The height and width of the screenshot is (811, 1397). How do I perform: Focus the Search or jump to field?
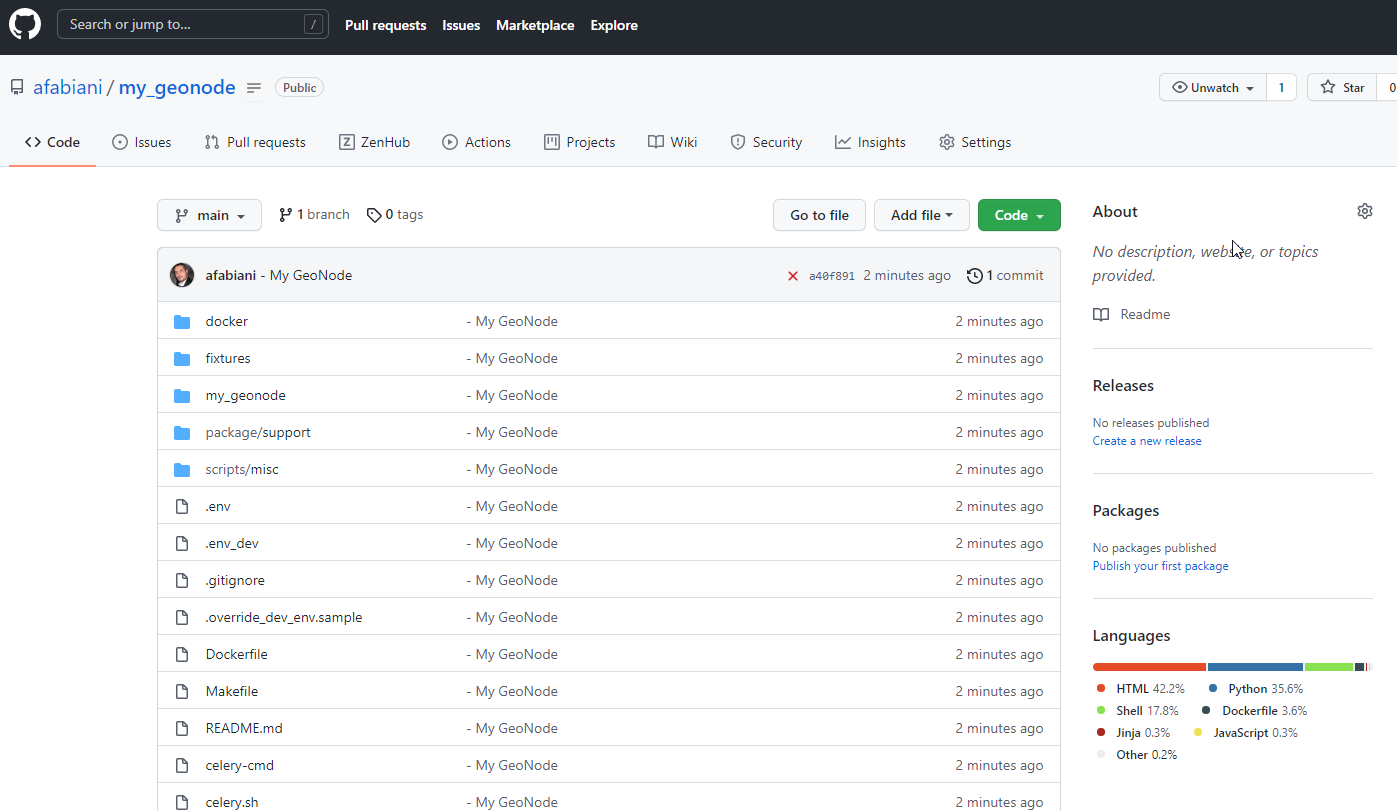click(x=193, y=24)
